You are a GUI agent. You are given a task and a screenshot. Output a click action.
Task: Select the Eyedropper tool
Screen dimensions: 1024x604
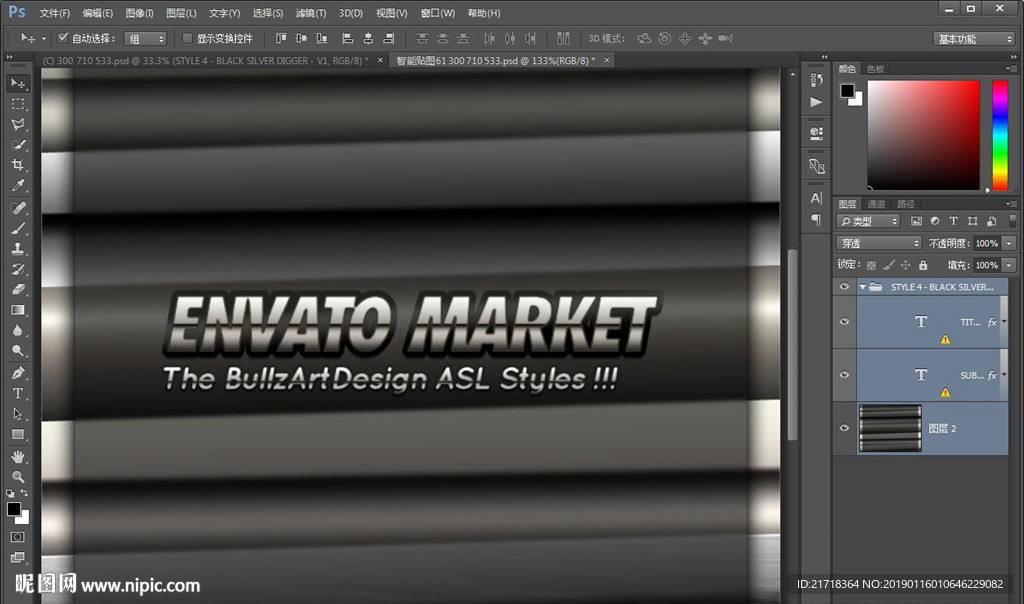18,187
